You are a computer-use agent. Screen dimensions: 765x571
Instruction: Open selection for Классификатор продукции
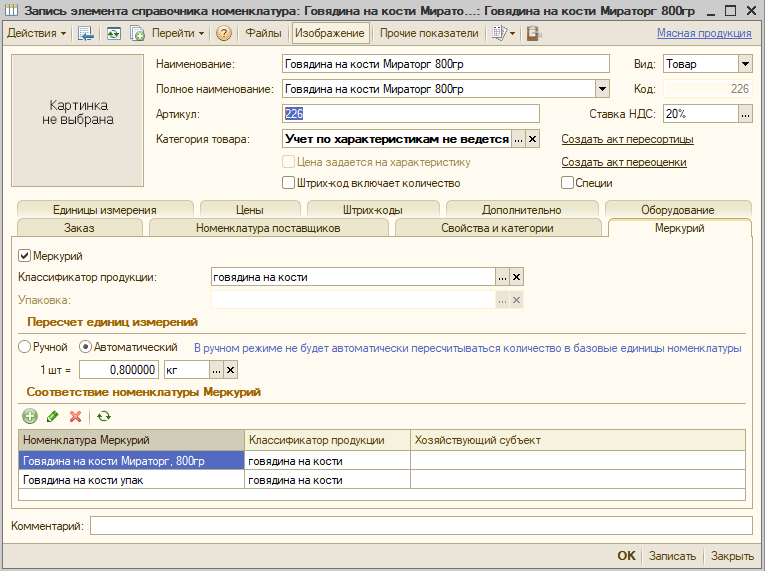point(502,277)
